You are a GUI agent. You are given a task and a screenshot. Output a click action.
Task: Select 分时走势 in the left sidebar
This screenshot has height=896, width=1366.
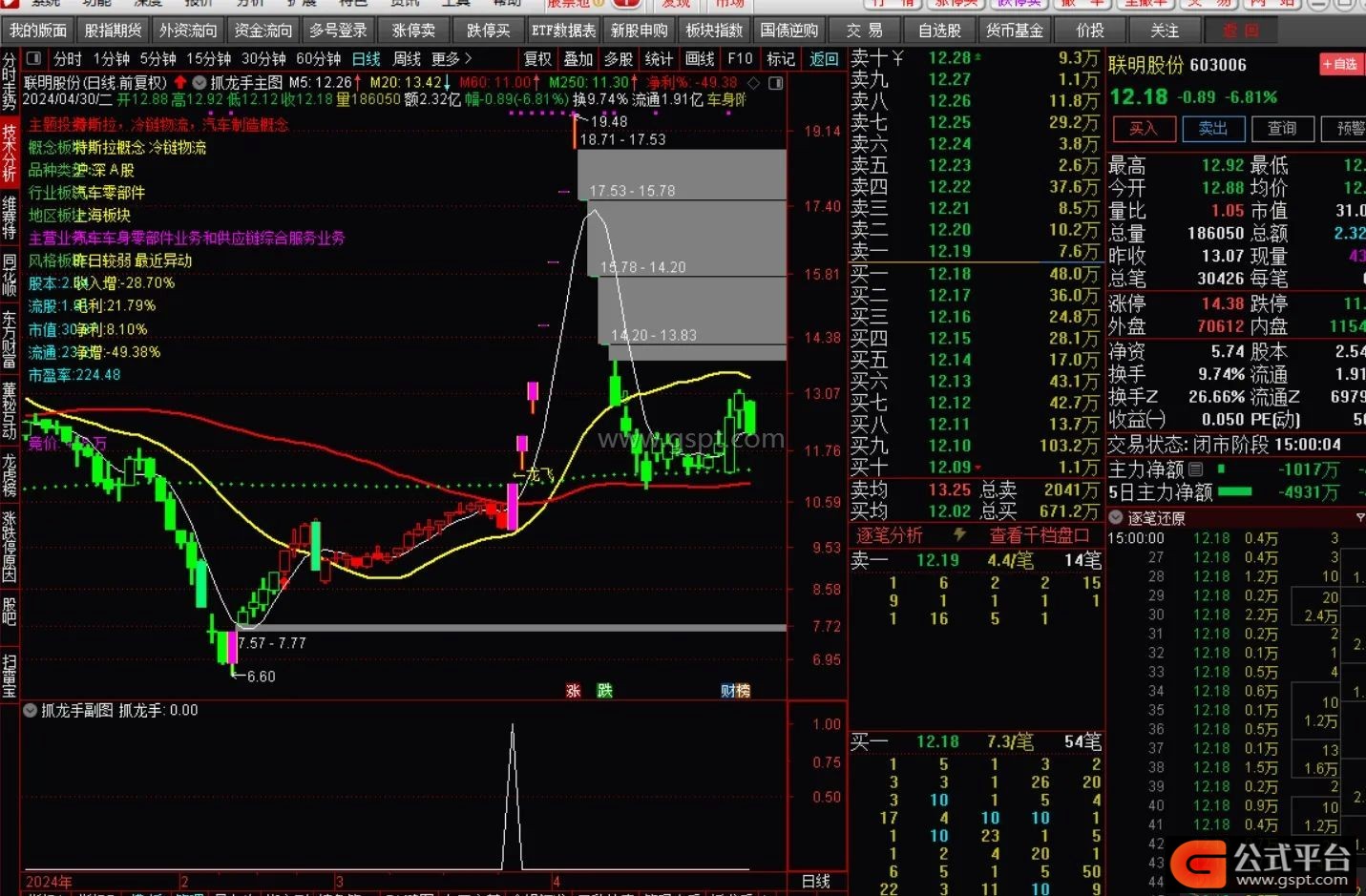[10, 81]
